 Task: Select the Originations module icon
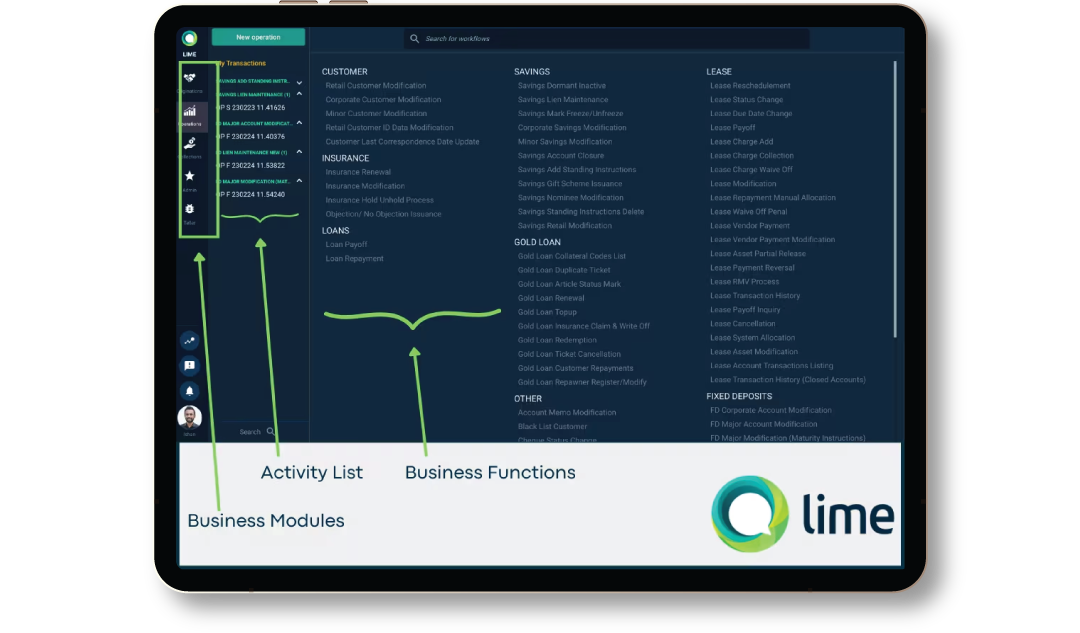click(189, 79)
